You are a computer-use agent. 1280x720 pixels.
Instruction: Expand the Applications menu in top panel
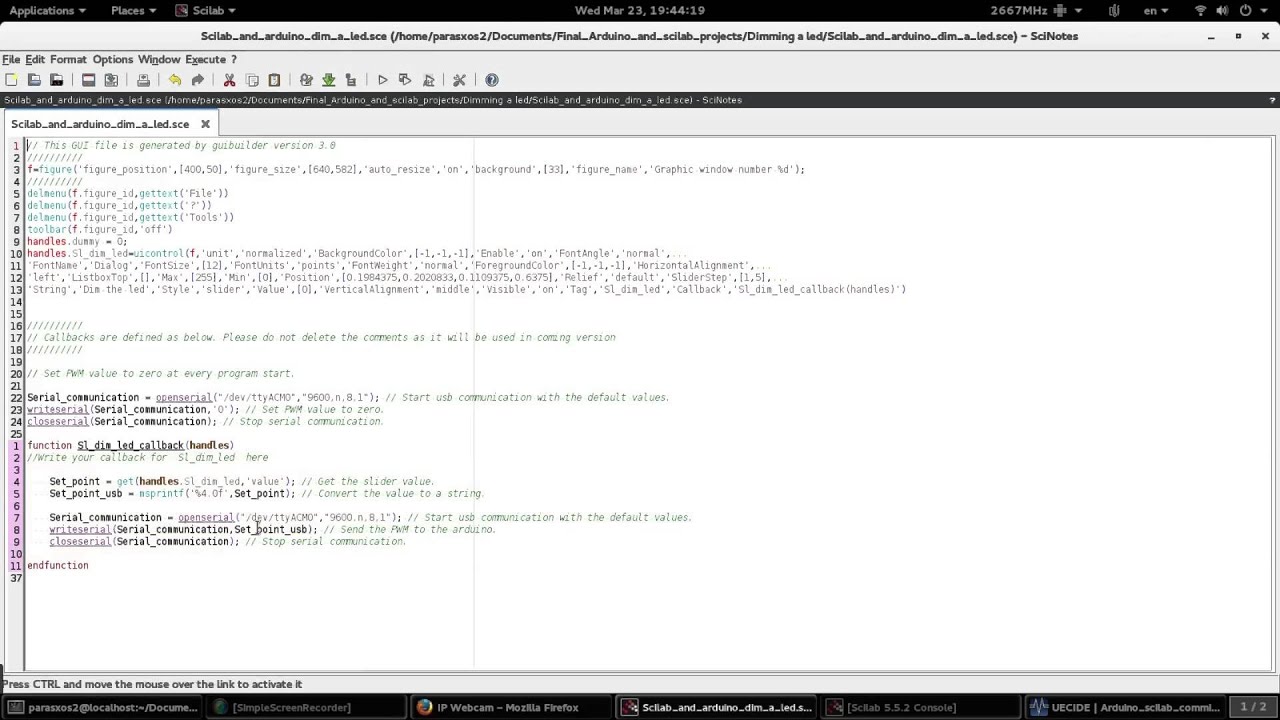click(x=47, y=10)
